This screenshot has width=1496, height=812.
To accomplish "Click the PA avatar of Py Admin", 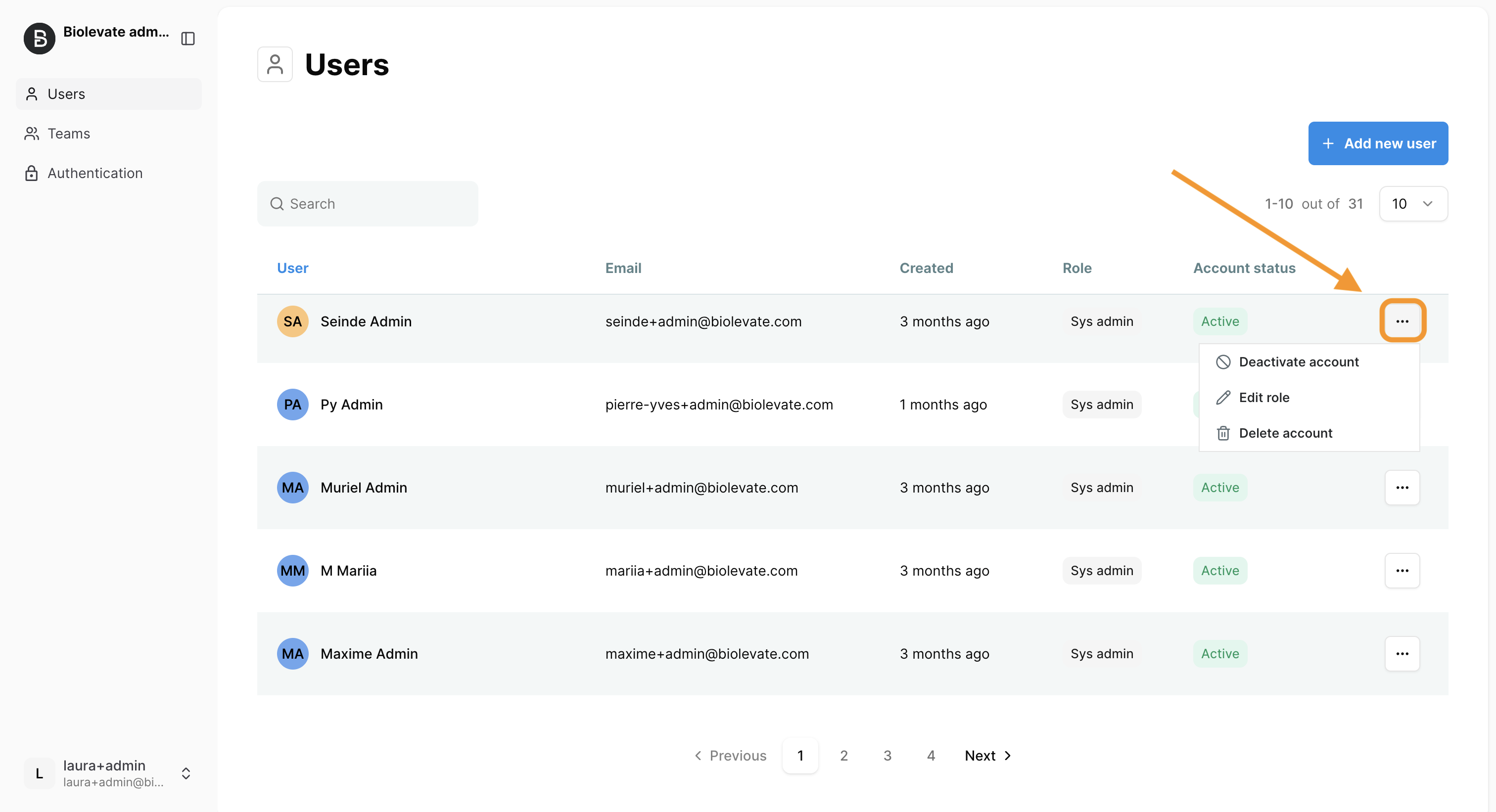I will point(292,405).
